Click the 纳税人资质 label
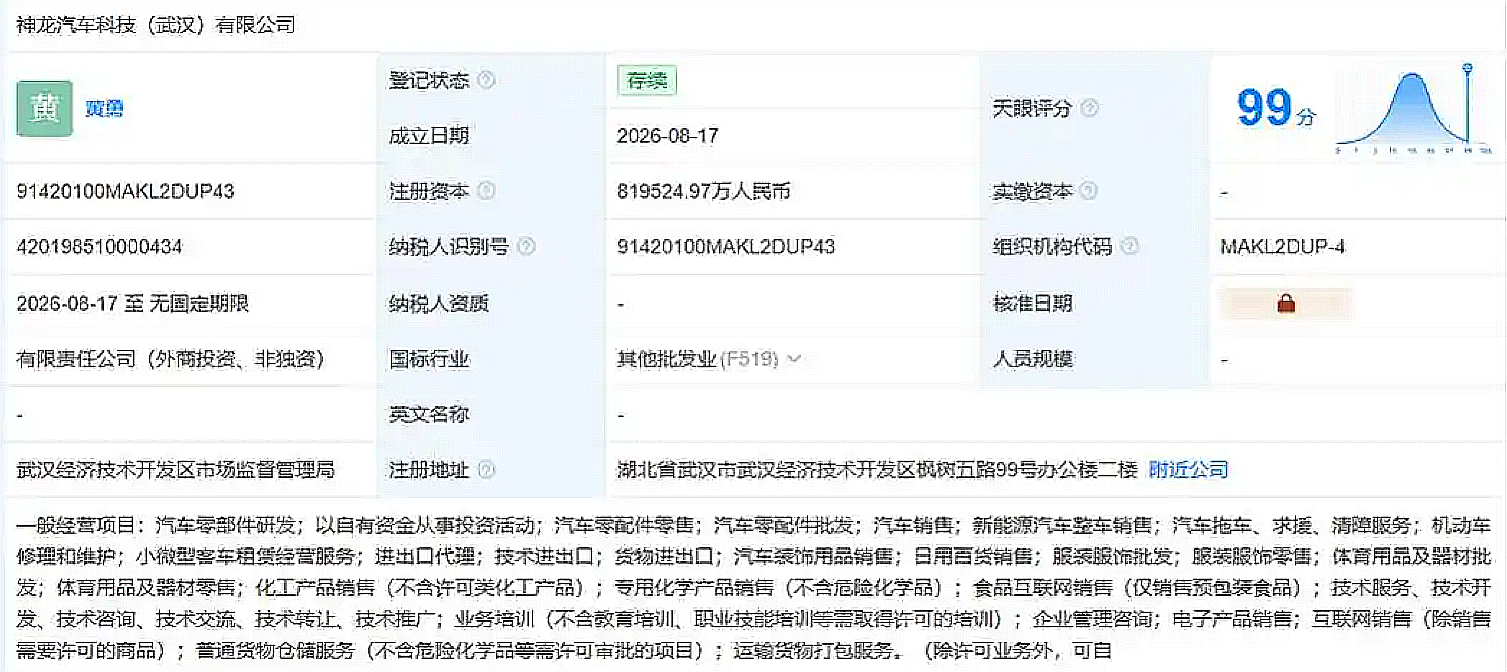The width and height of the screenshot is (1507, 672). click(439, 303)
